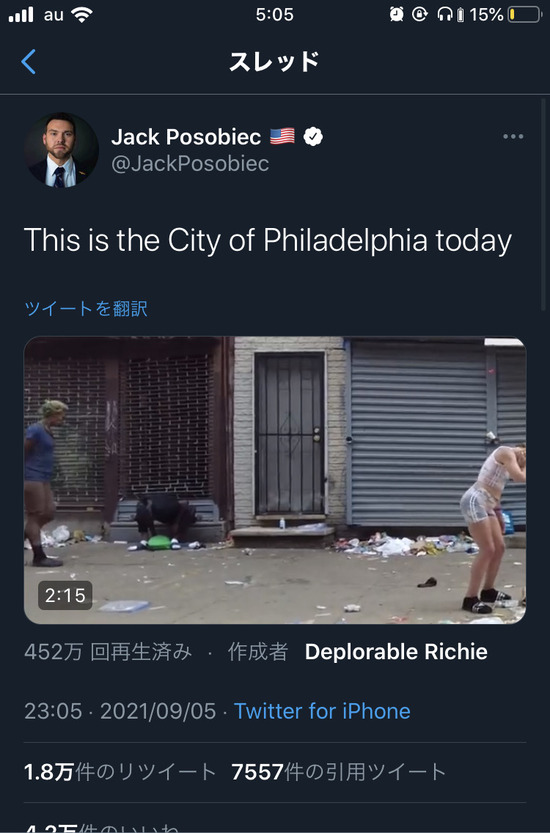
Task: Tap the battery indicator icon
Action: click(525, 14)
